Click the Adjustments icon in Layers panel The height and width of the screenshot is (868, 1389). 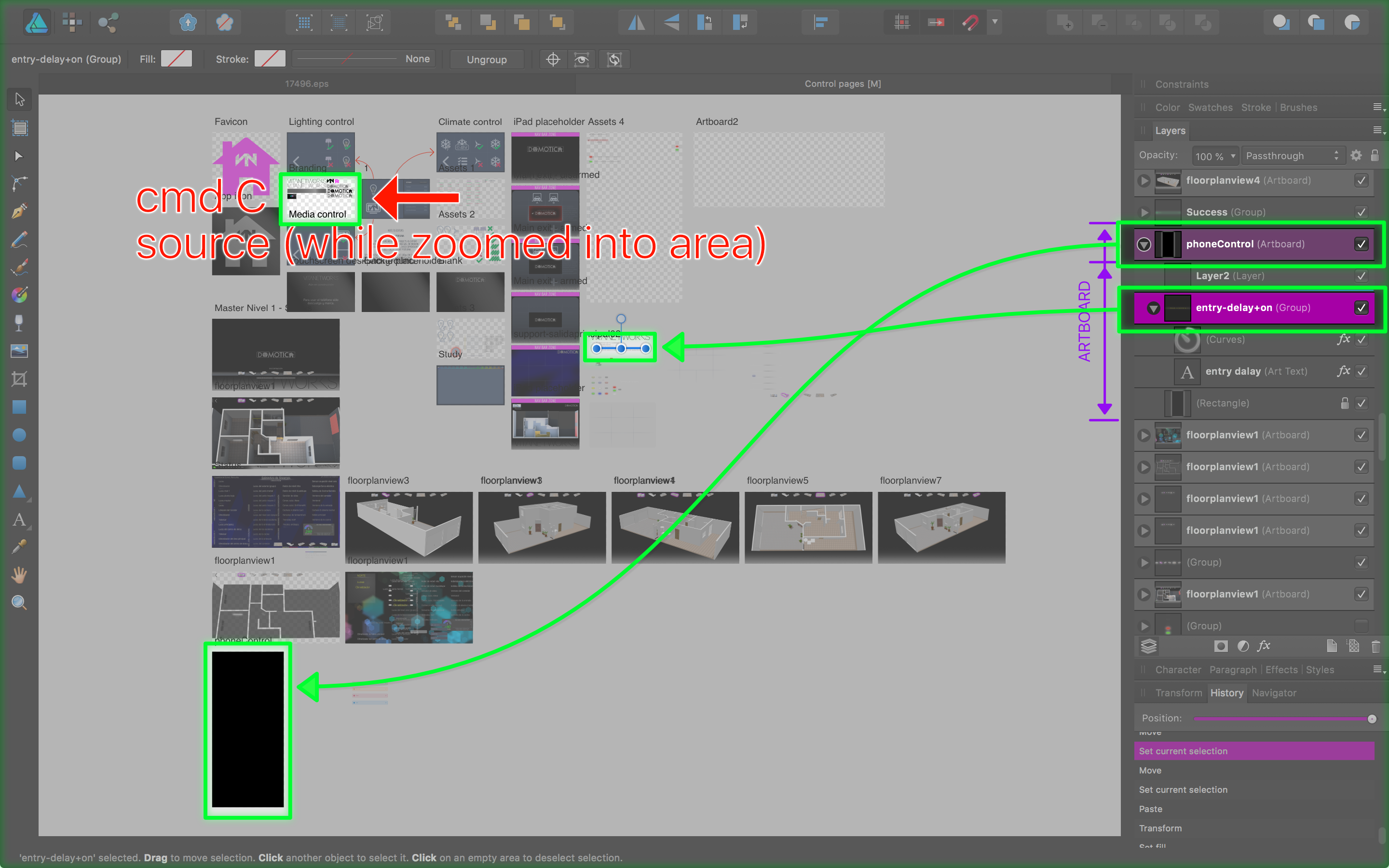(1243, 646)
